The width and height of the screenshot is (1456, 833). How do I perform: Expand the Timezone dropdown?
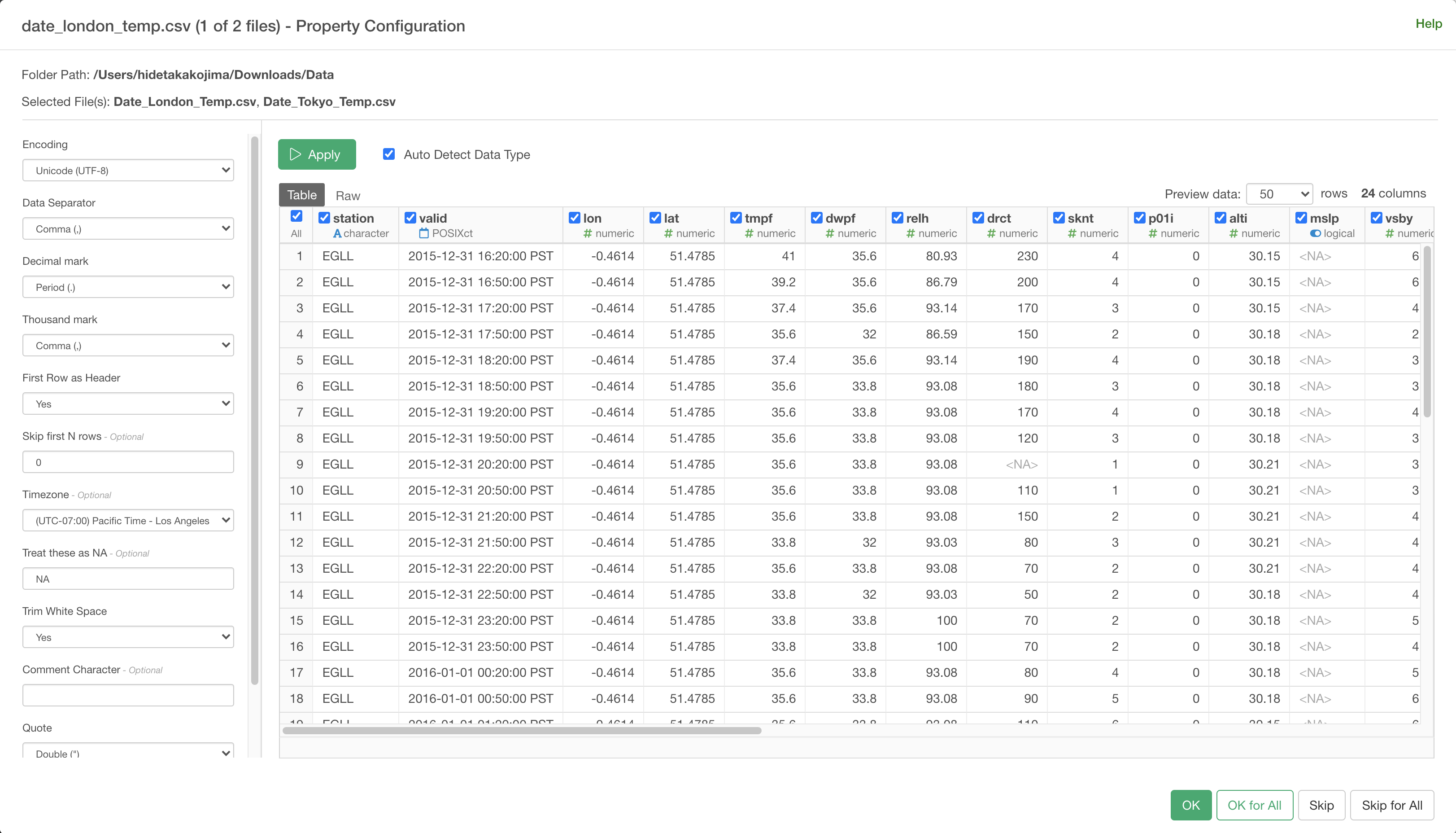(128, 521)
